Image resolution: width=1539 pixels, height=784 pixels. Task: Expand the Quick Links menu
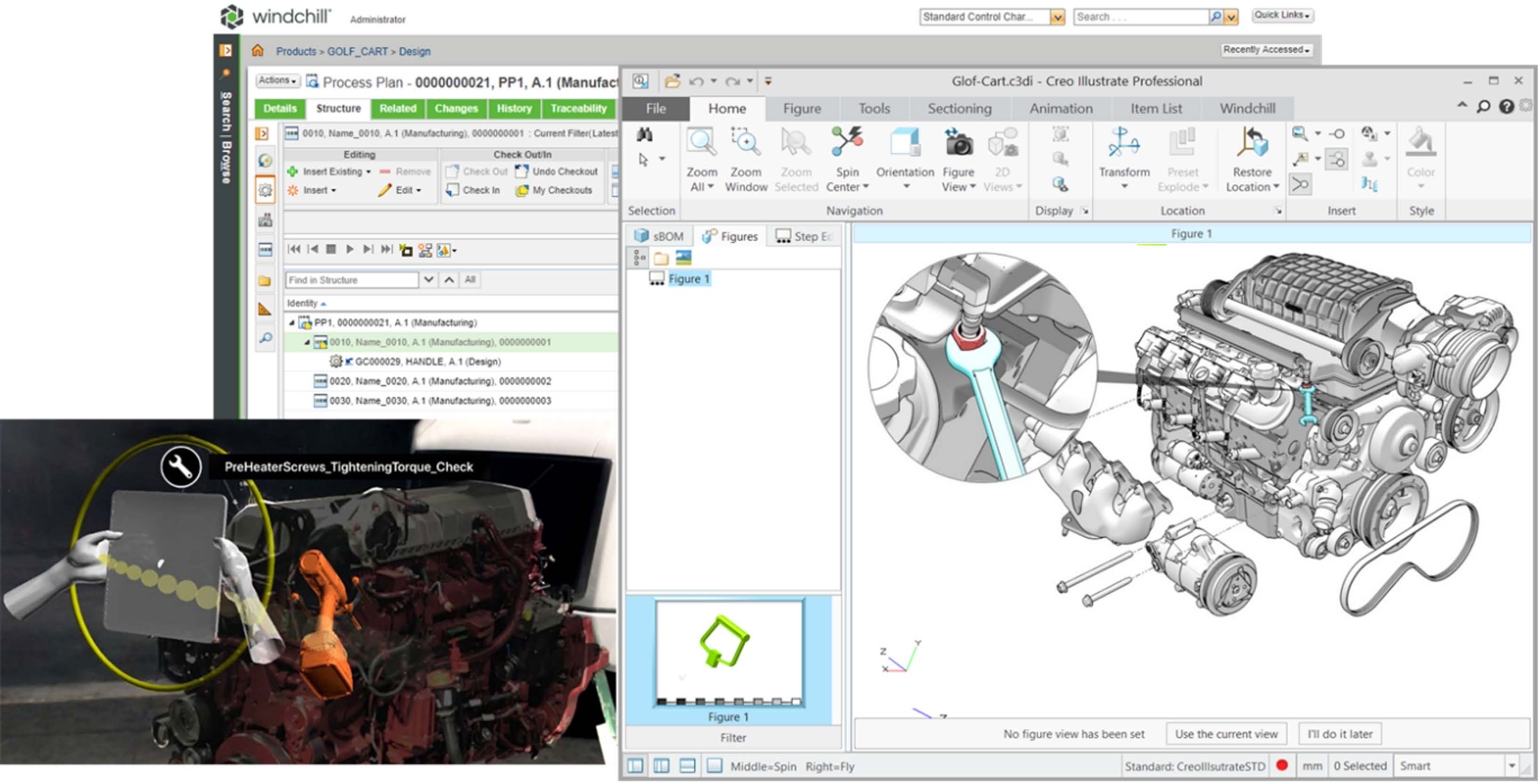tap(1281, 15)
